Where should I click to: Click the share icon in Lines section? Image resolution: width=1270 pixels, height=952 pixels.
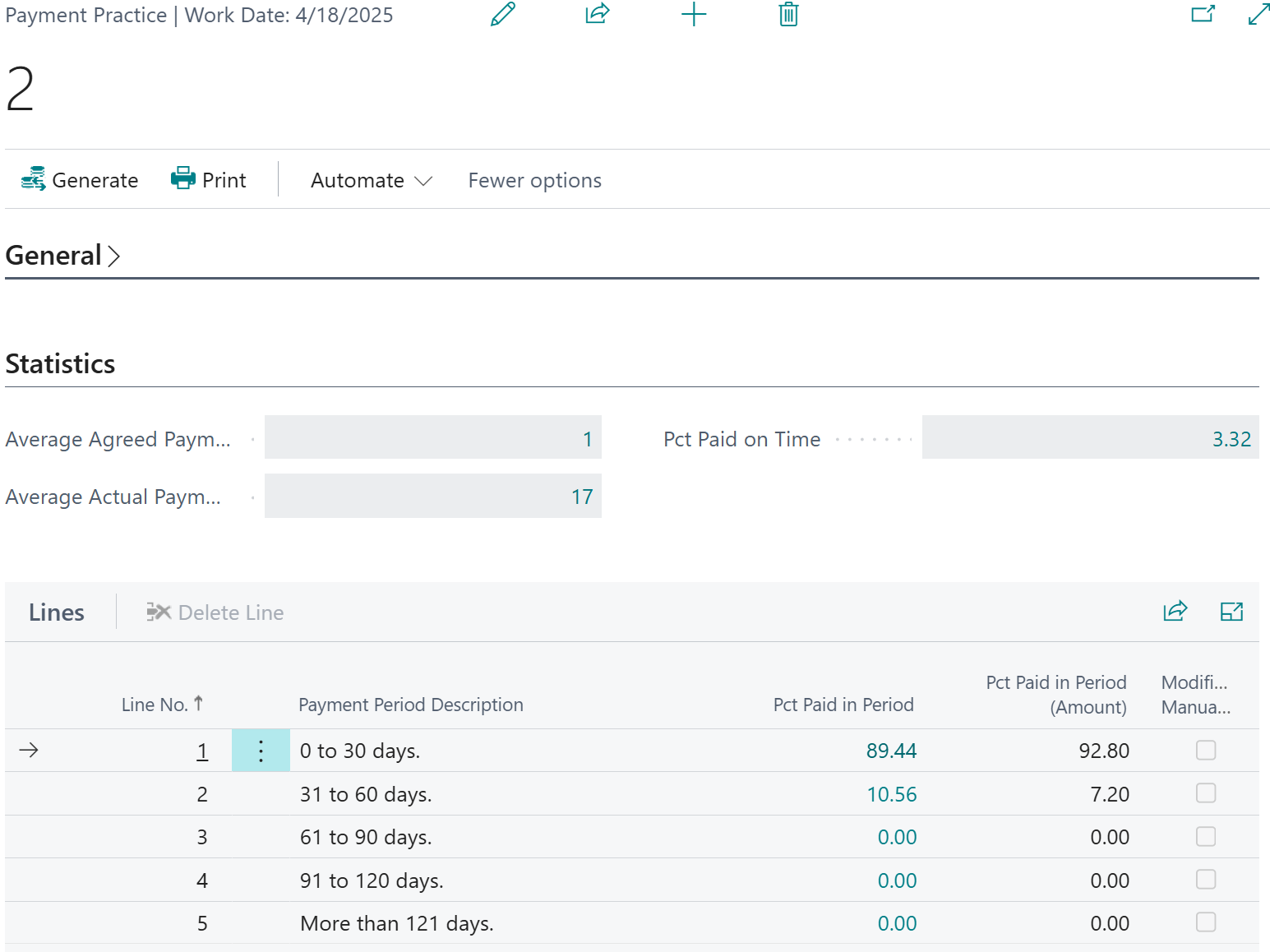(1175, 611)
